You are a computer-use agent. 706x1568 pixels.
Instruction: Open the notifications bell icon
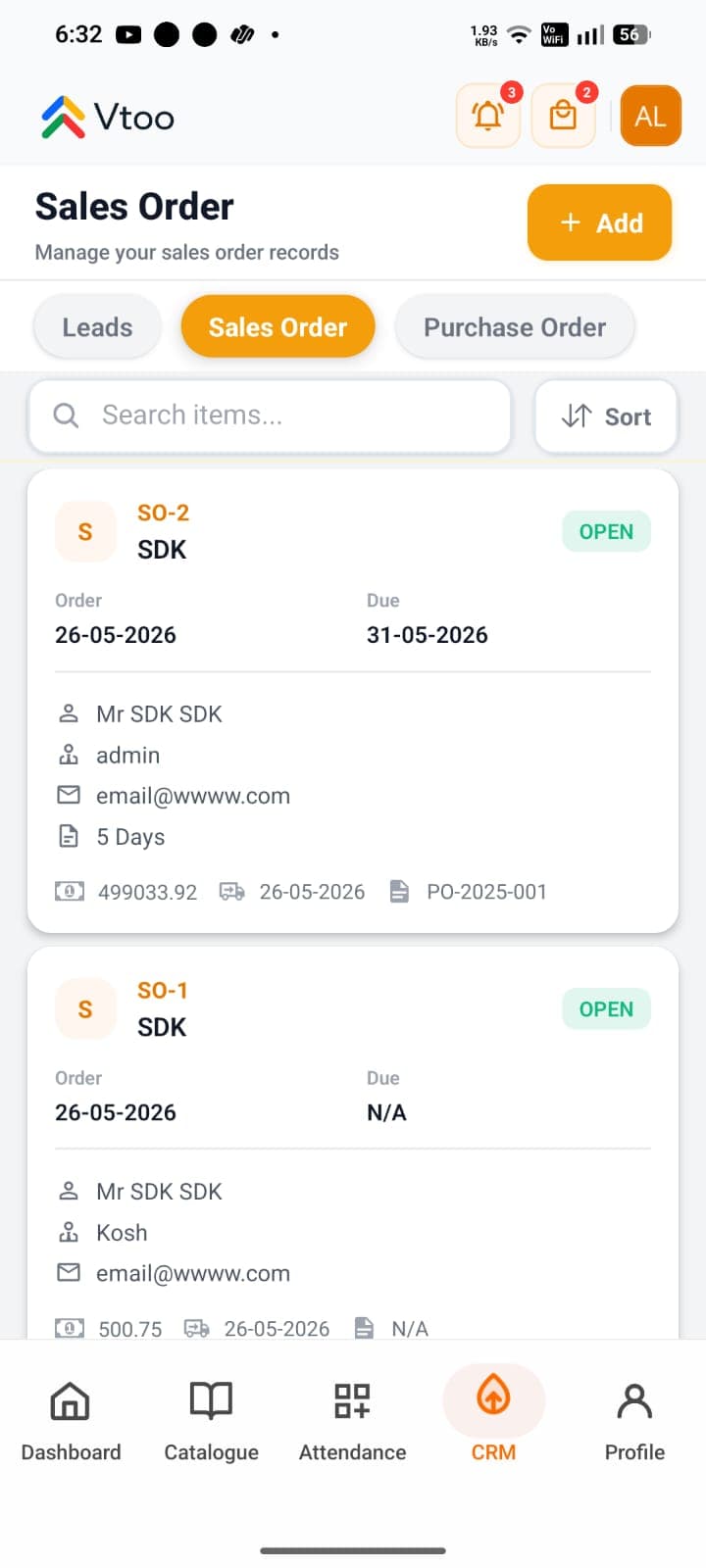488,117
